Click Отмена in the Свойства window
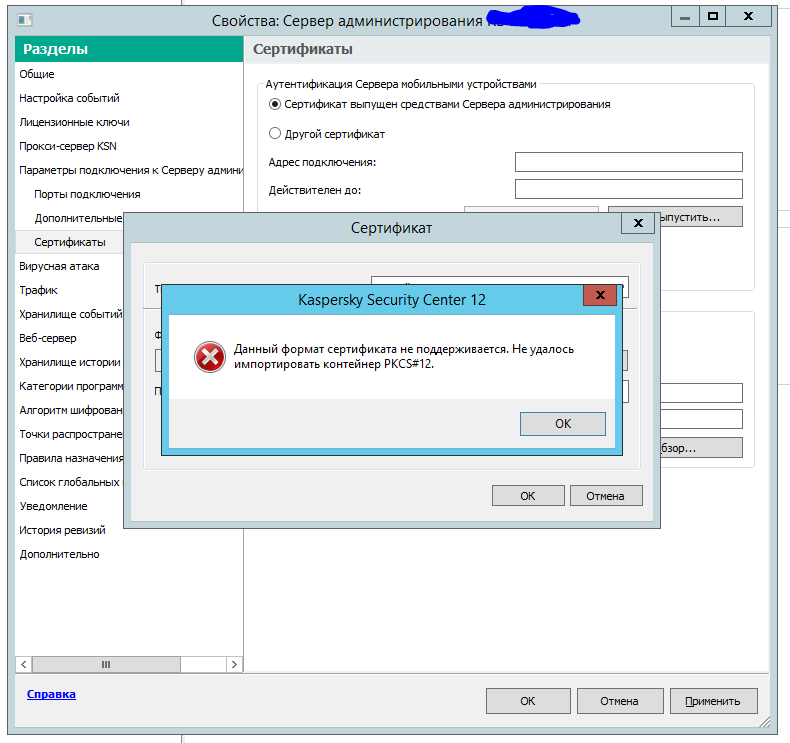This screenshot has height=743, width=790. 620,701
